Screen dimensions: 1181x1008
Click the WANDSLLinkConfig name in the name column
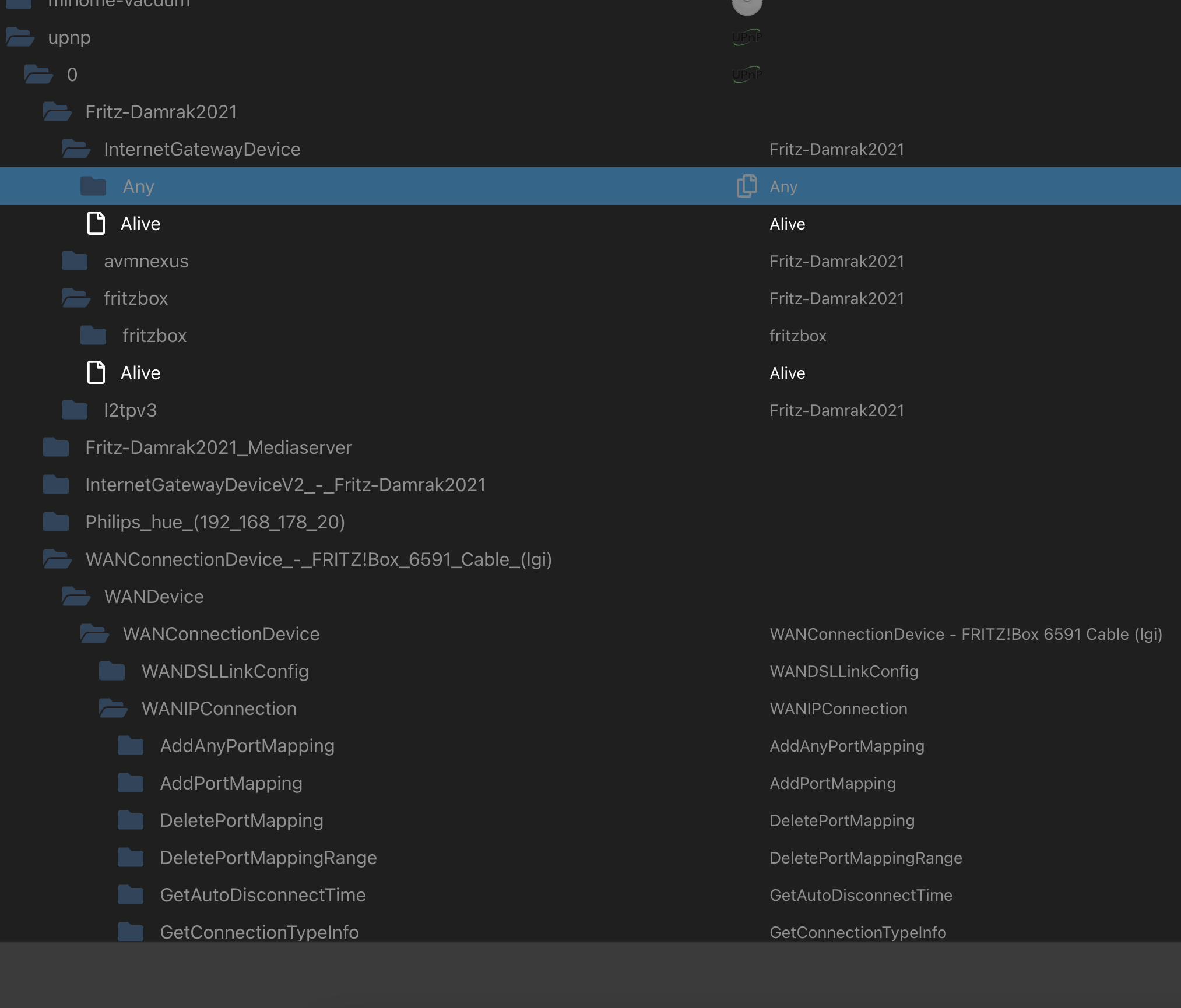point(844,672)
